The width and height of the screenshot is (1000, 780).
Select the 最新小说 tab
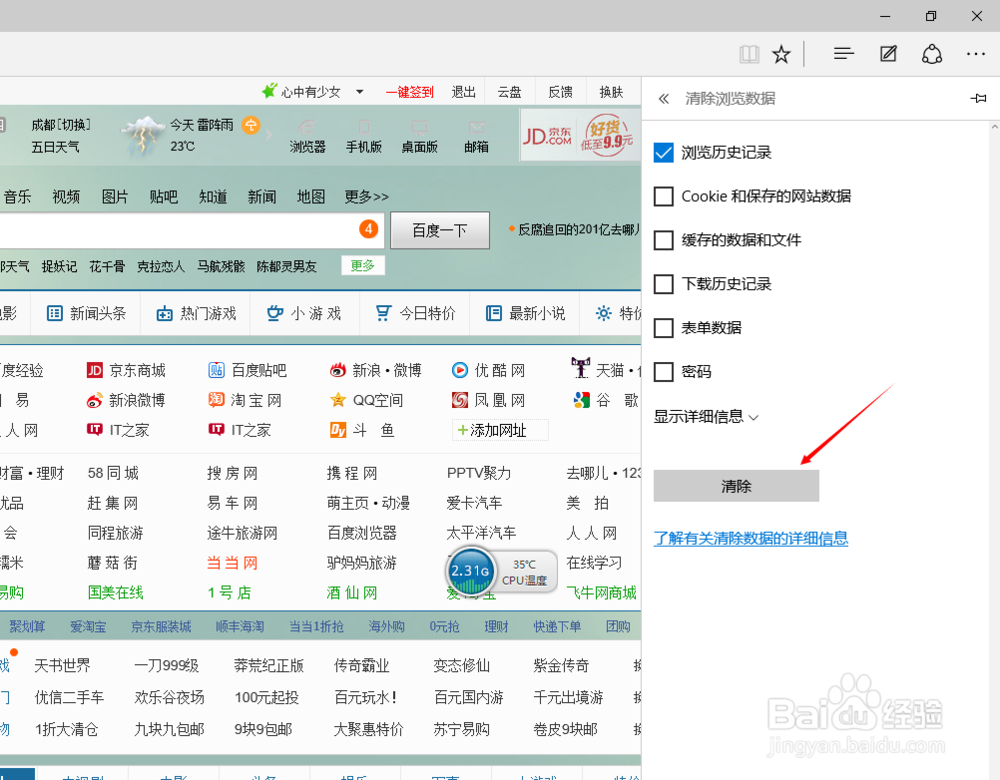coord(525,313)
